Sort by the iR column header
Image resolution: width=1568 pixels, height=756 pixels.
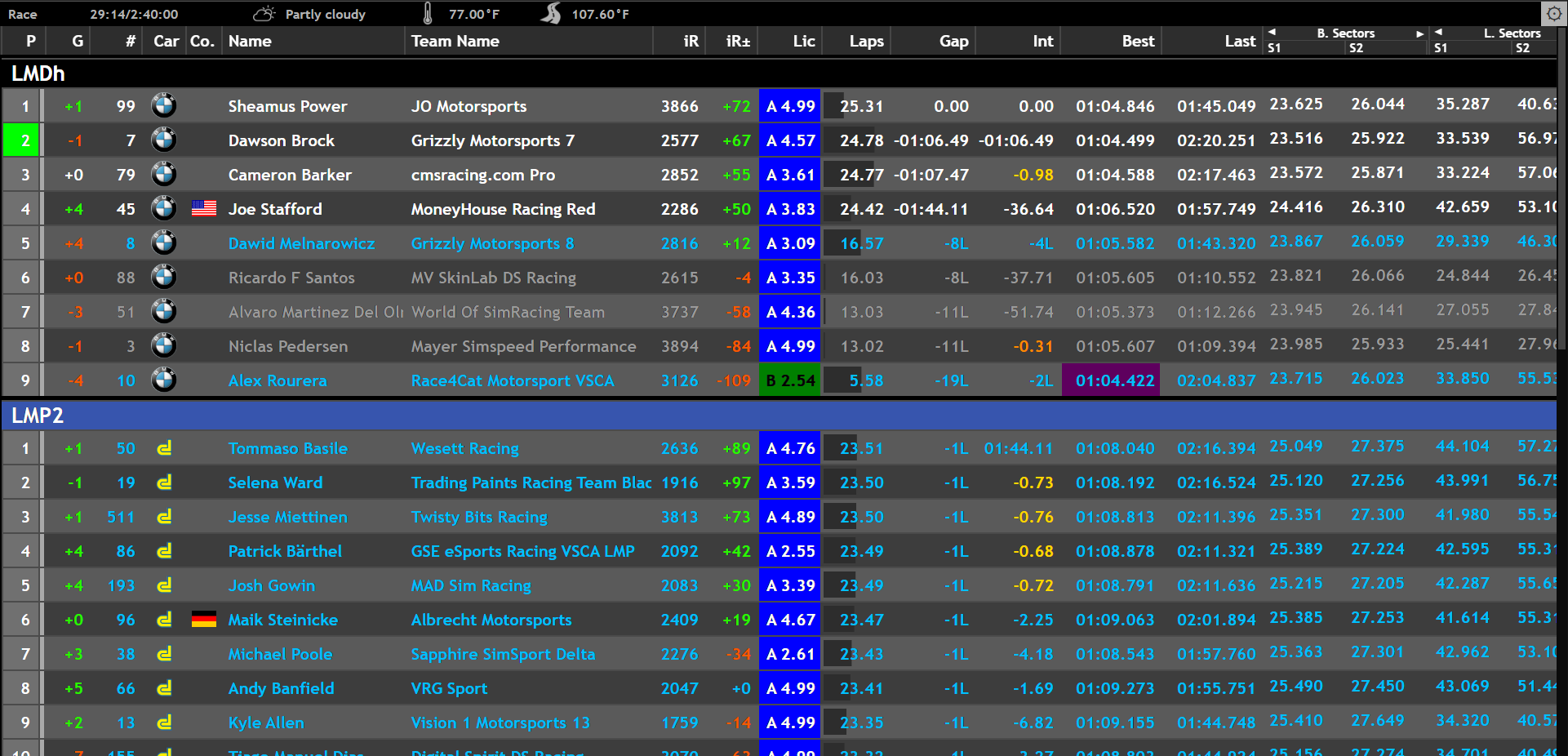pyautogui.click(x=691, y=42)
